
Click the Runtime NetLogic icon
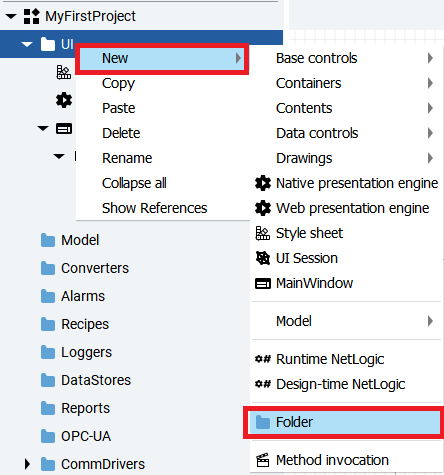tap(263, 359)
